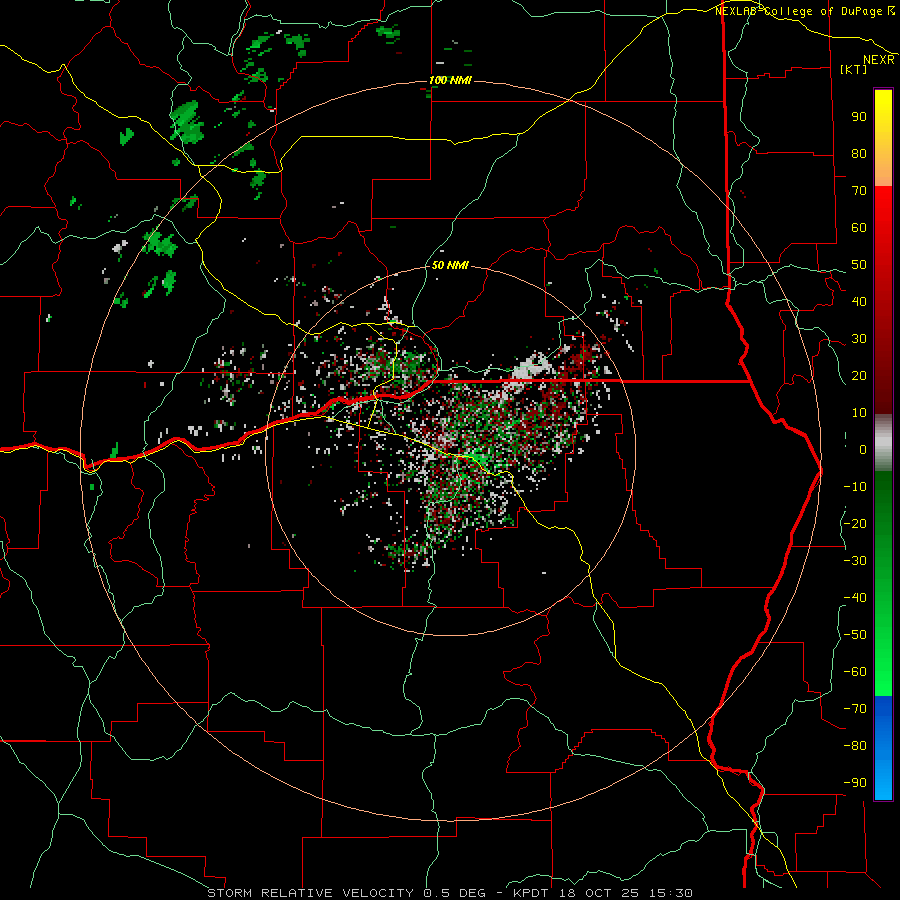
Task: Click the 100 NMI range ring label
Action: coord(450,80)
